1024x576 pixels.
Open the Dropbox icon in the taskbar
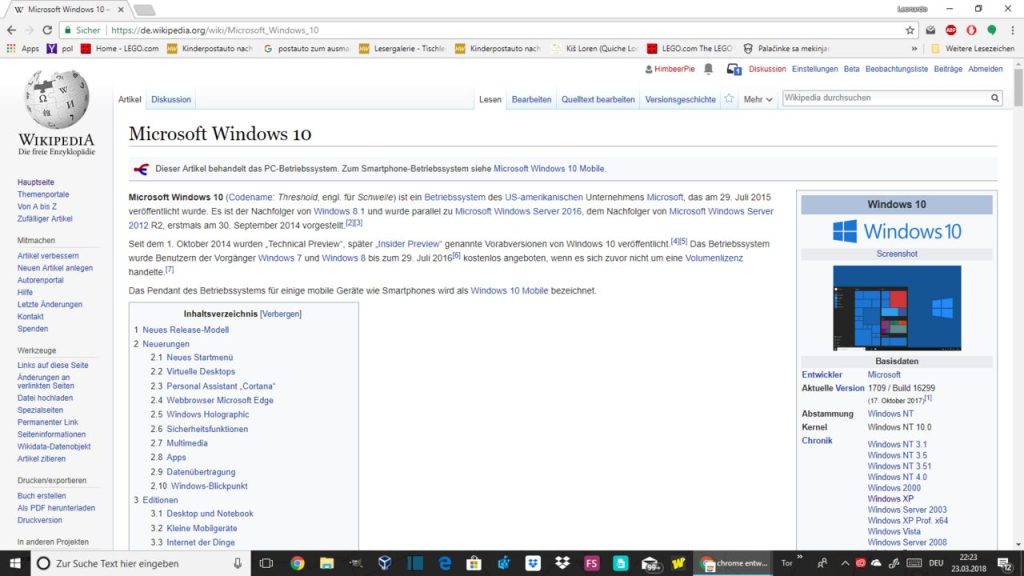(562, 563)
